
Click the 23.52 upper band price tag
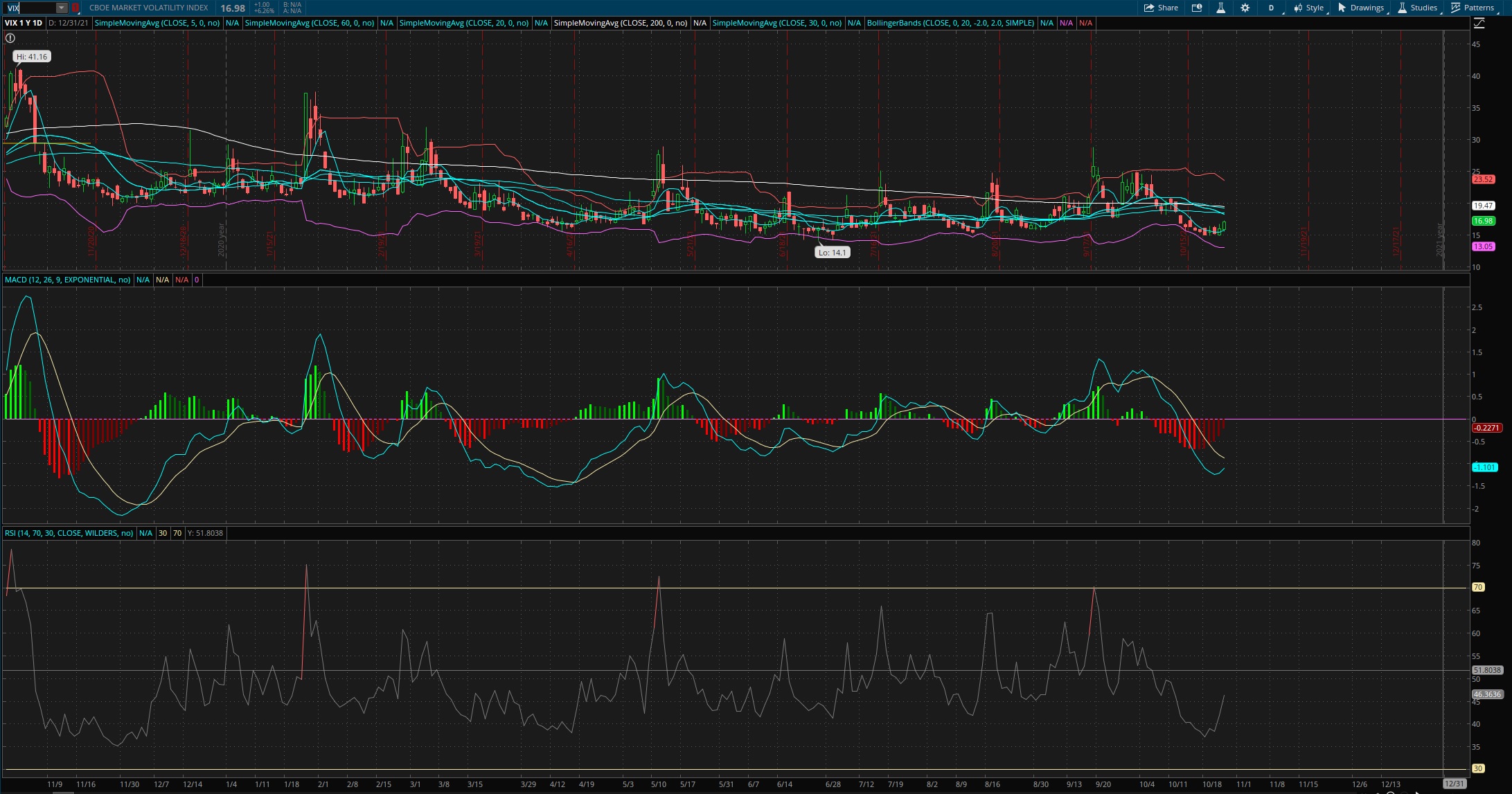pos(1483,179)
